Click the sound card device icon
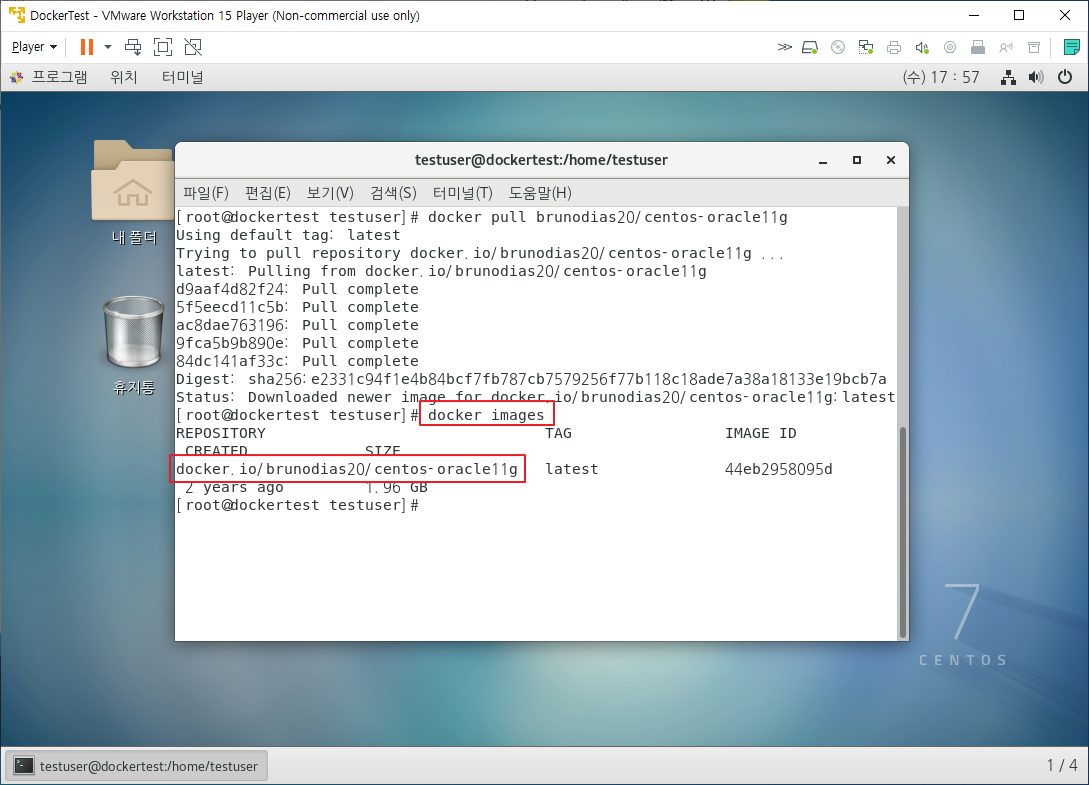 922,47
